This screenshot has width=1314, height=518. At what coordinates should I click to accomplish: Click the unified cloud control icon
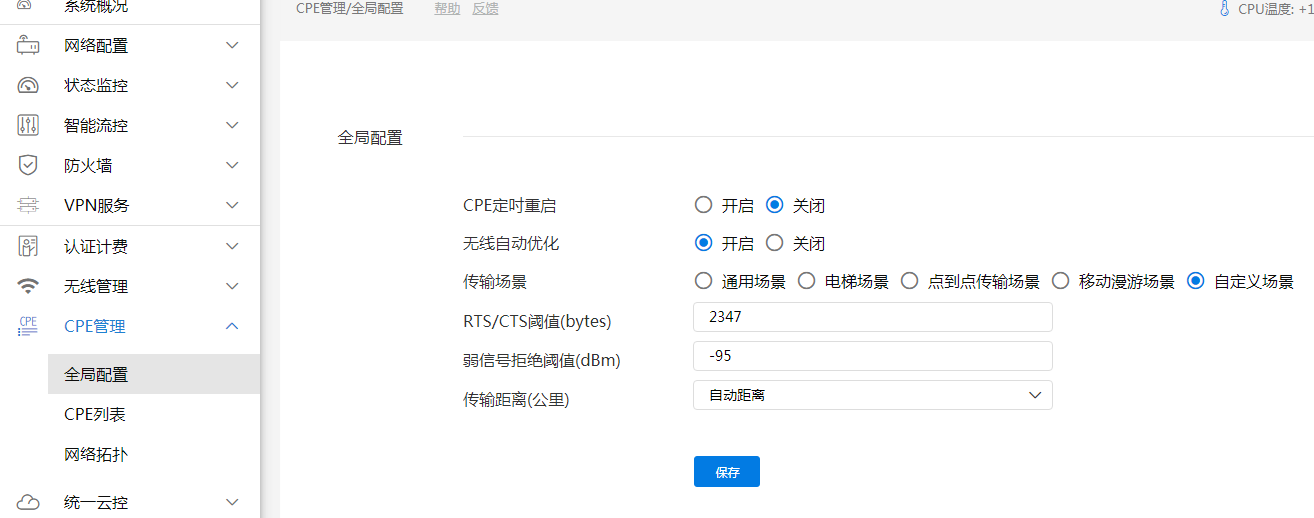(x=28, y=502)
